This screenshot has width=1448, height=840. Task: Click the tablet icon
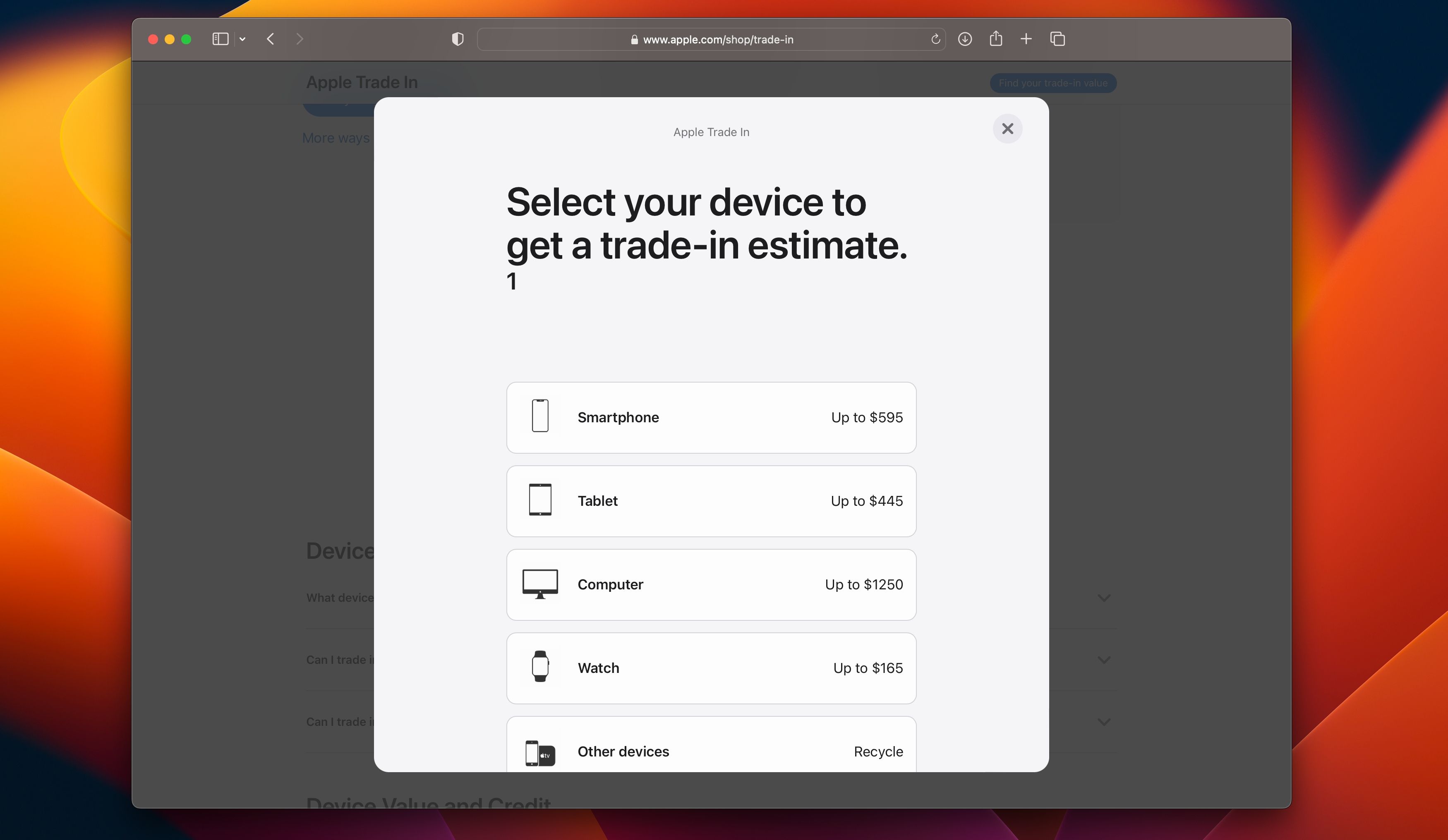point(540,500)
